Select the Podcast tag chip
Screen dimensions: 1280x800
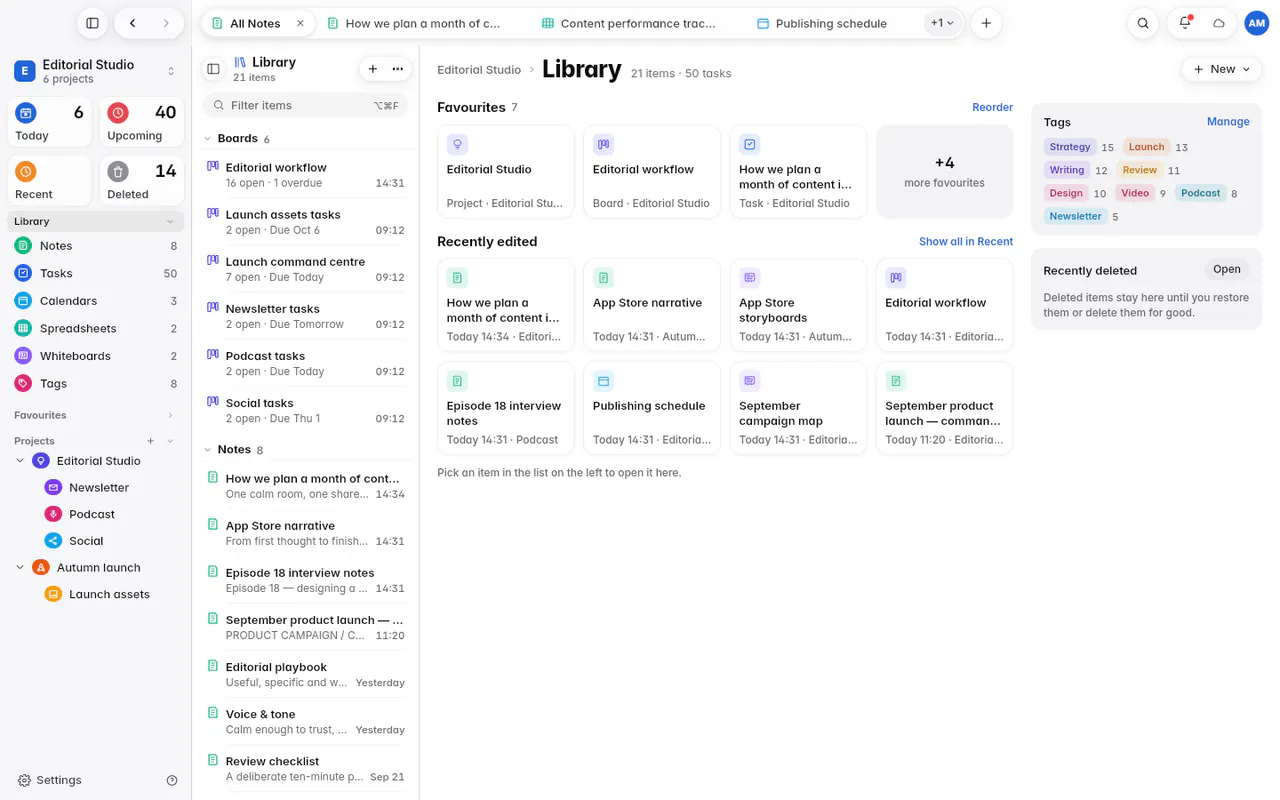pos(1200,193)
